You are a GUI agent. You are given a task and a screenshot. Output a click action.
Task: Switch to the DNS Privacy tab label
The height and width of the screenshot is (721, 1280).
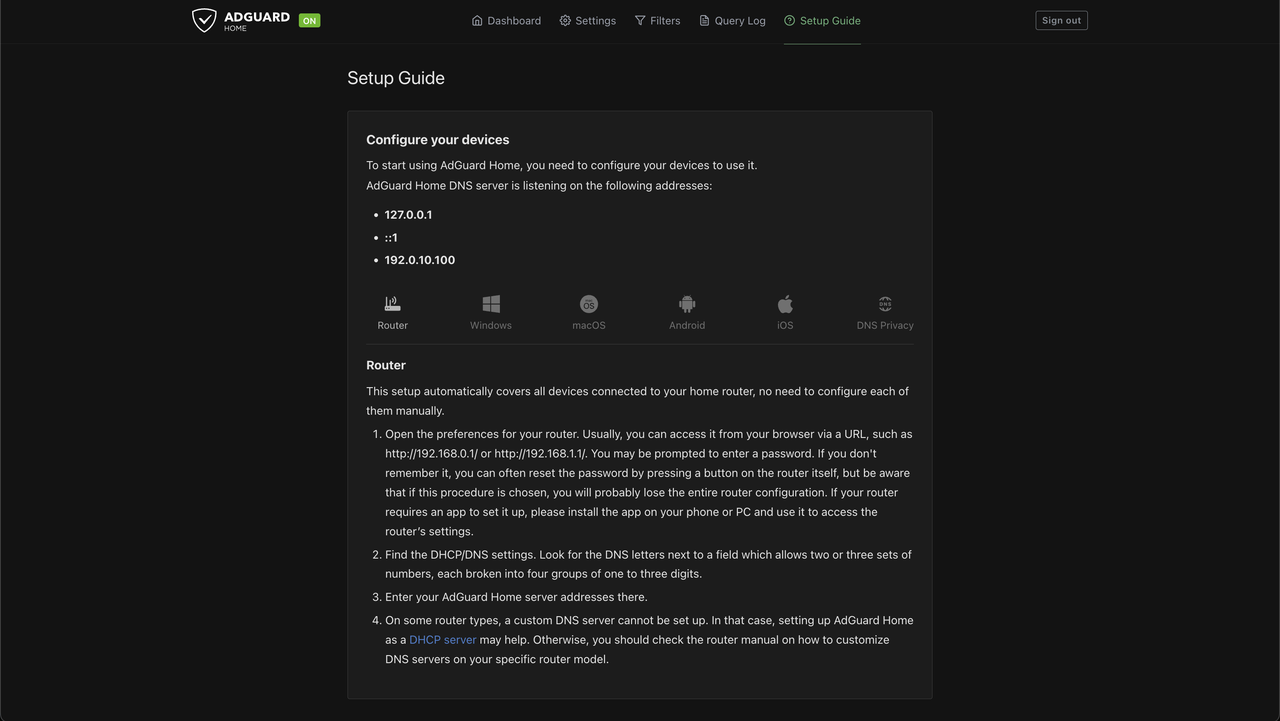(885, 326)
